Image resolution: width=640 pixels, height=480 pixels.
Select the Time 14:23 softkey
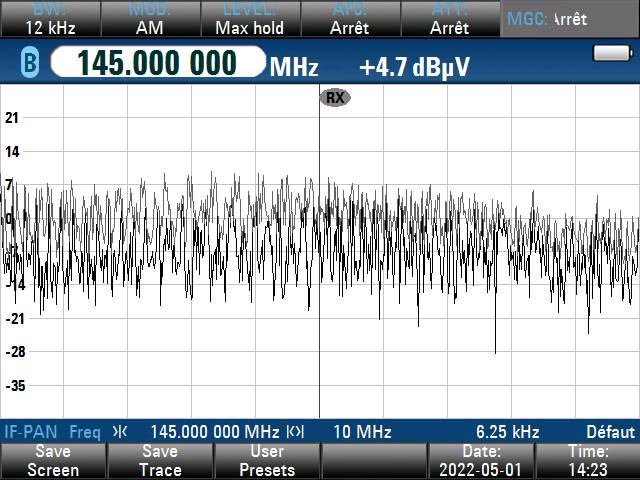[588, 461]
